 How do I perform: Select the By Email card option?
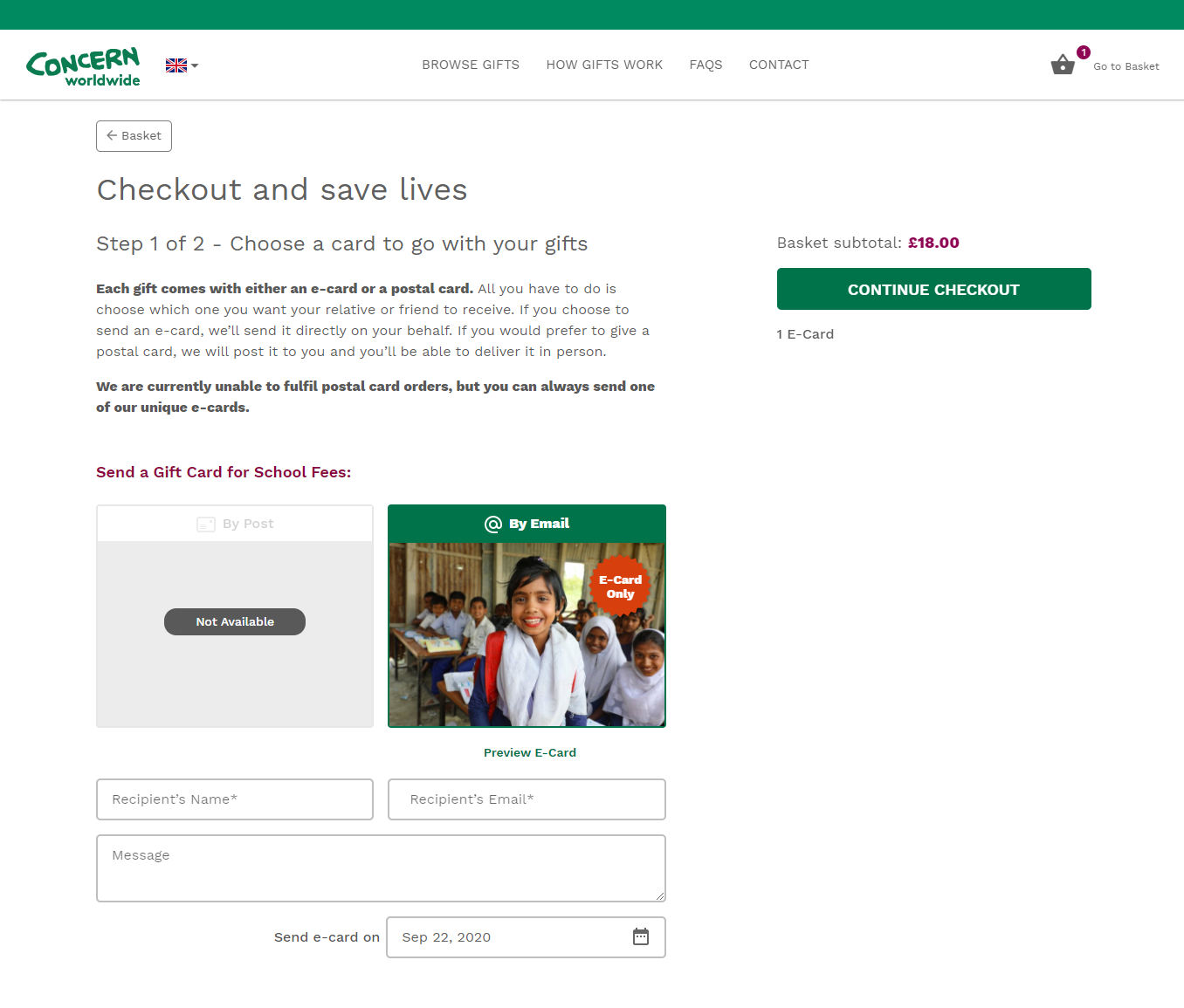point(527,615)
